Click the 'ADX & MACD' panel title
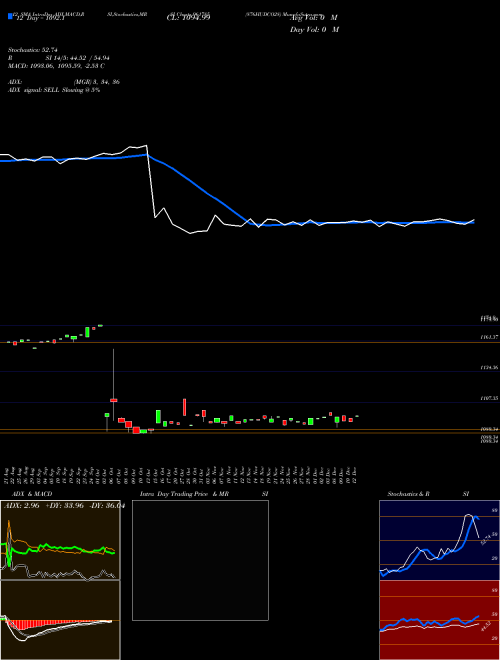Image resolution: width=500 pixels, height=660 pixels. tap(32, 494)
